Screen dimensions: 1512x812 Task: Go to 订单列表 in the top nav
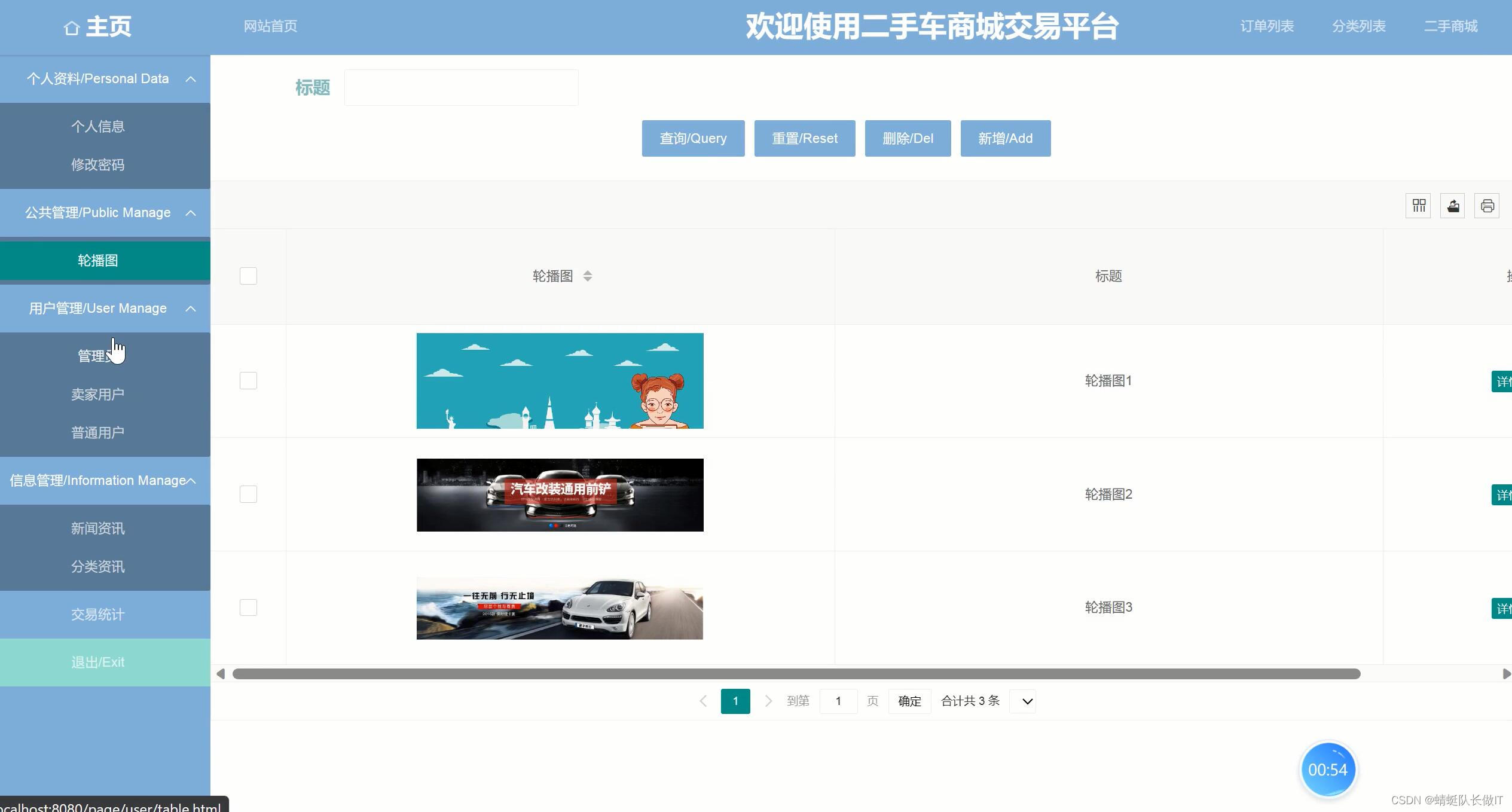click(x=1267, y=26)
